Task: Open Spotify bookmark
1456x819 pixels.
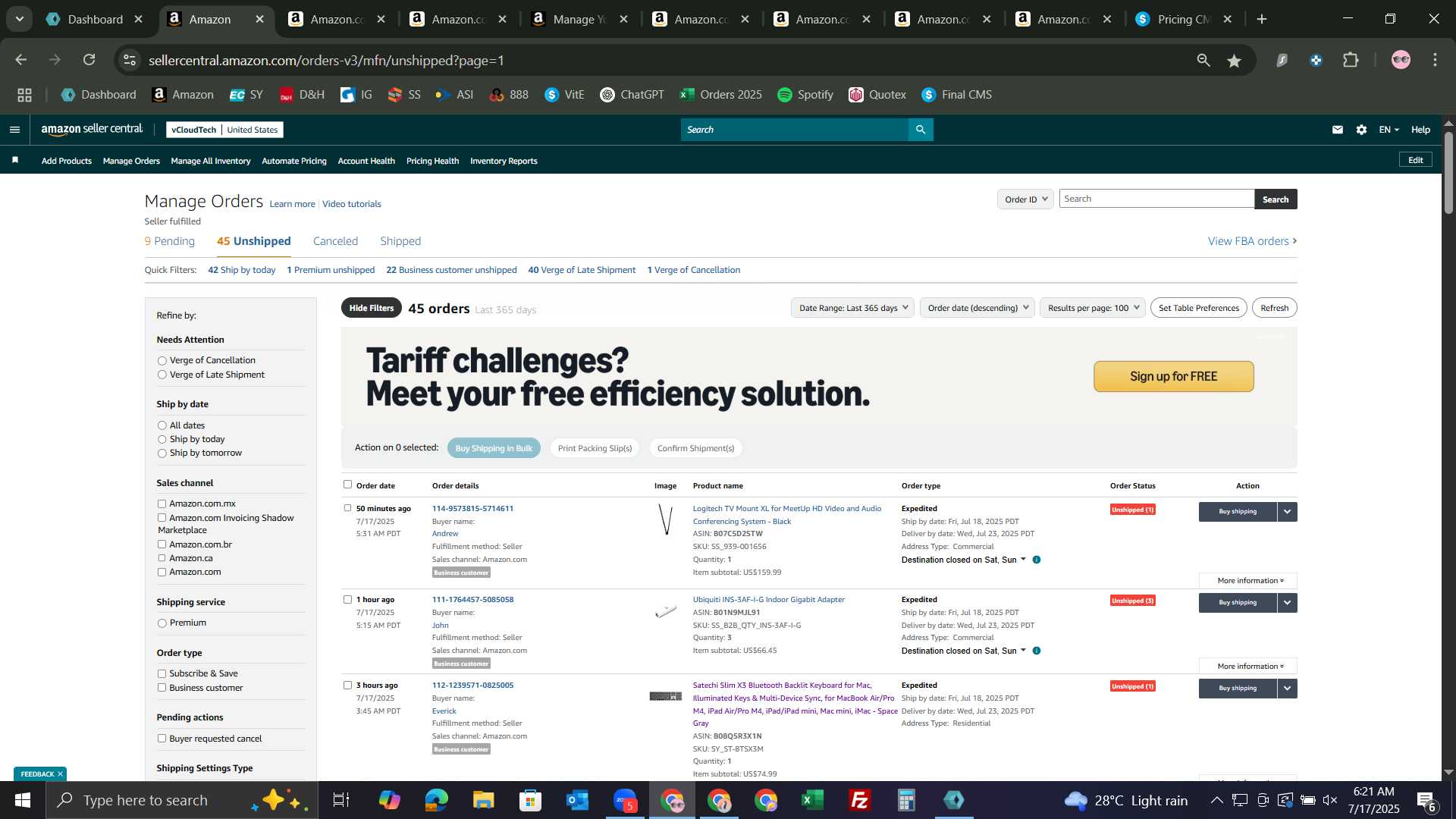Action: [805, 95]
